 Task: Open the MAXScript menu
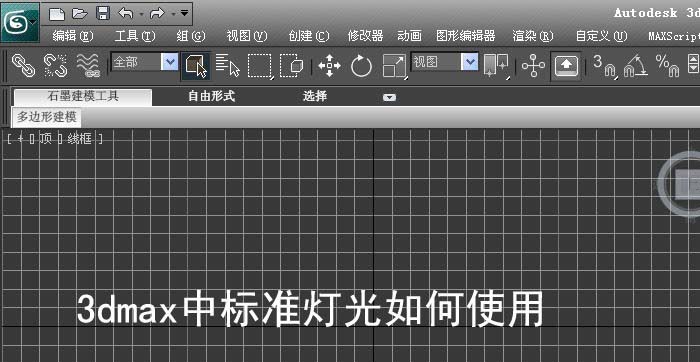click(x=674, y=36)
